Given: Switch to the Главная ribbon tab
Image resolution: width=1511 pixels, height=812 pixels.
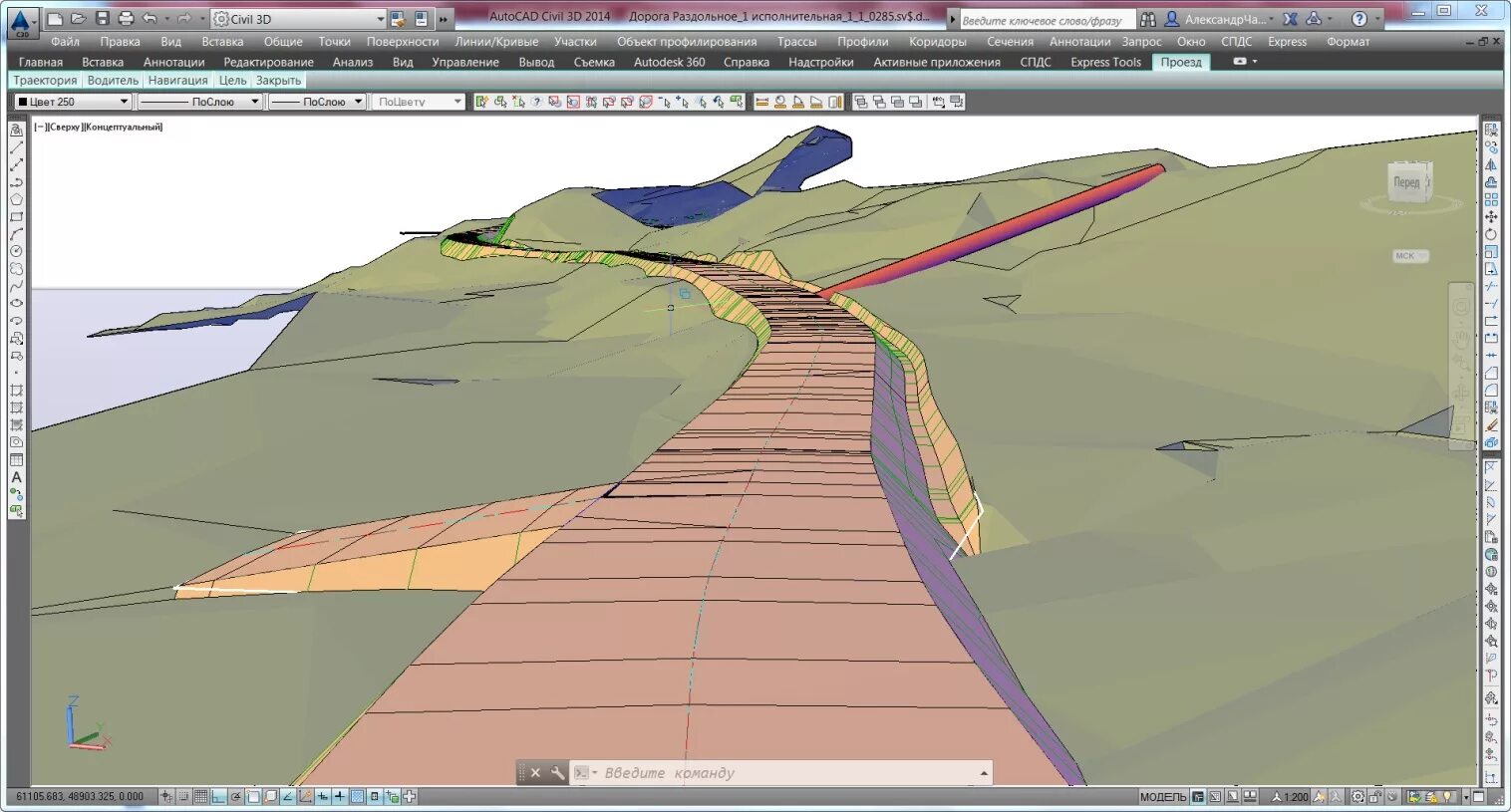Looking at the screenshot, I should (x=41, y=62).
